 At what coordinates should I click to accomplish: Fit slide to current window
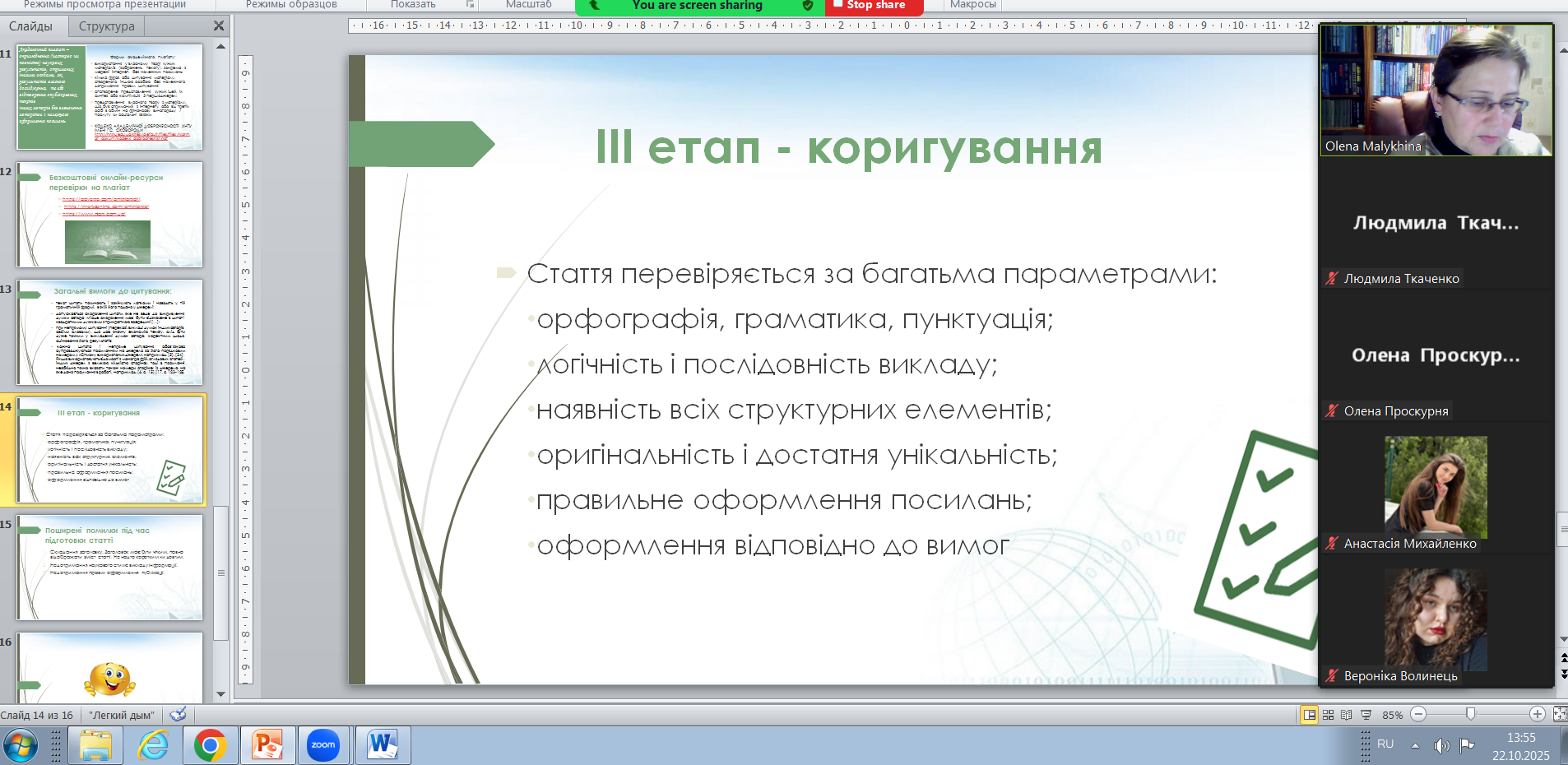(1559, 715)
